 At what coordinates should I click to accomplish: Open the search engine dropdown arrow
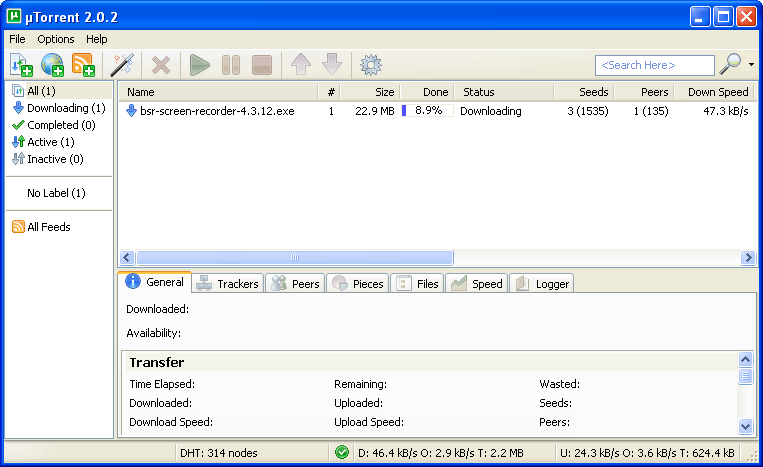[x=751, y=64]
